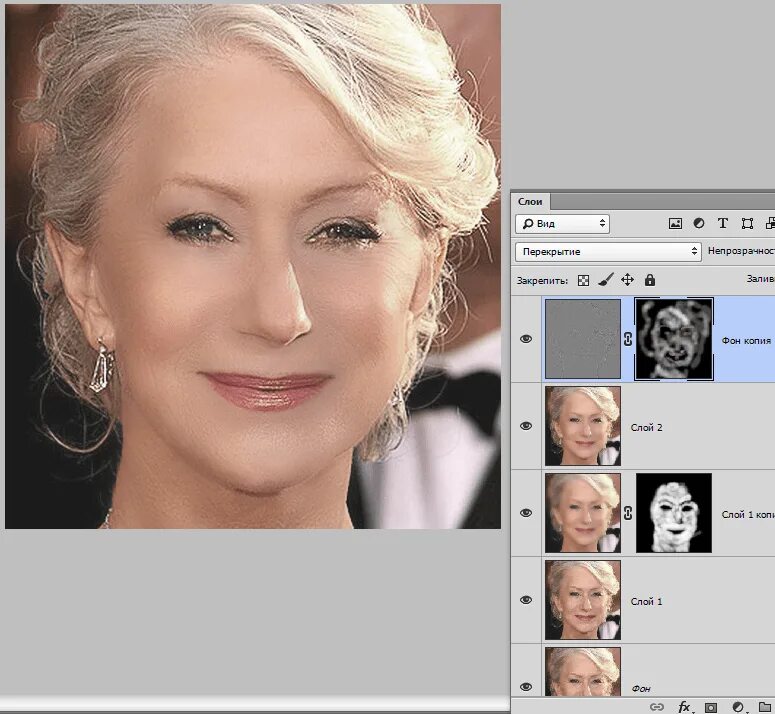Screen dimensions: 775x714
Task: Open the fx layer style menu
Action: (x=684, y=707)
